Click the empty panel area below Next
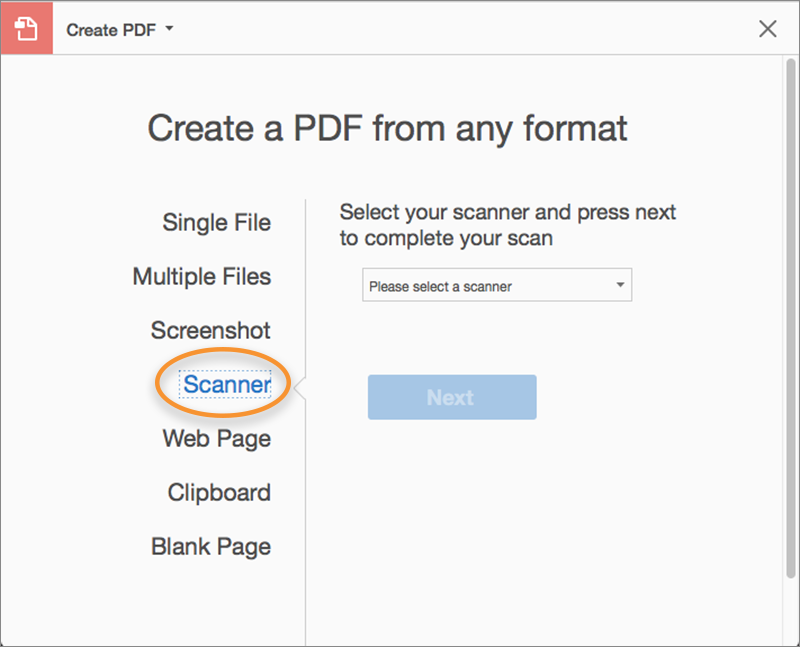 [x=540, y=520]
